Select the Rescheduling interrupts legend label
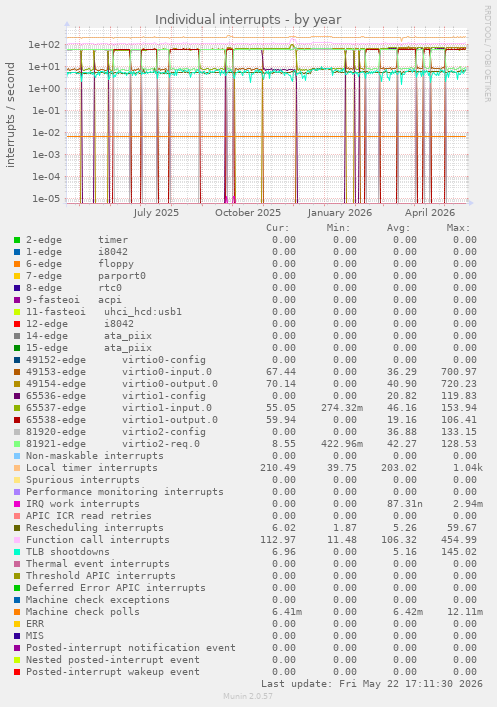The height and width of the screenshot is (707, 497). click(95, 528)
